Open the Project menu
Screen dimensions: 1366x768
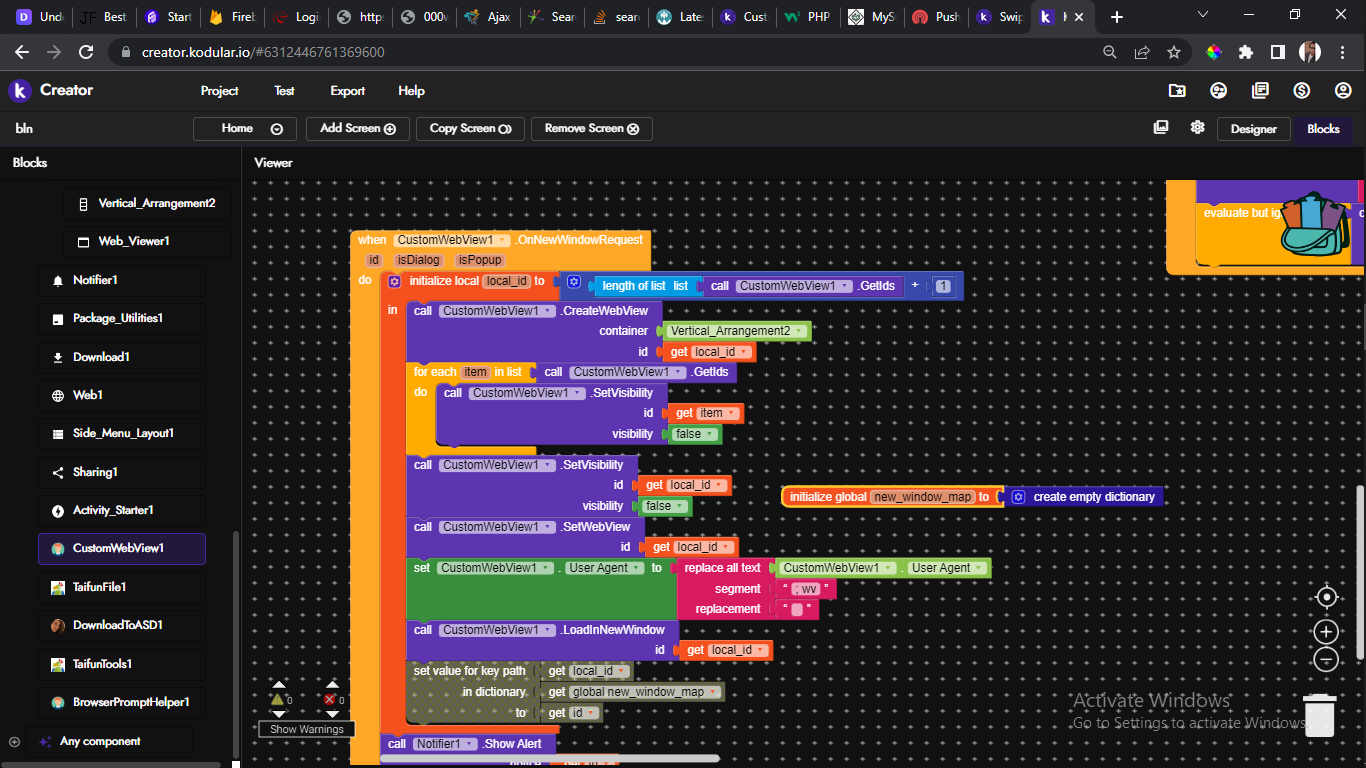tap(219, 91)
